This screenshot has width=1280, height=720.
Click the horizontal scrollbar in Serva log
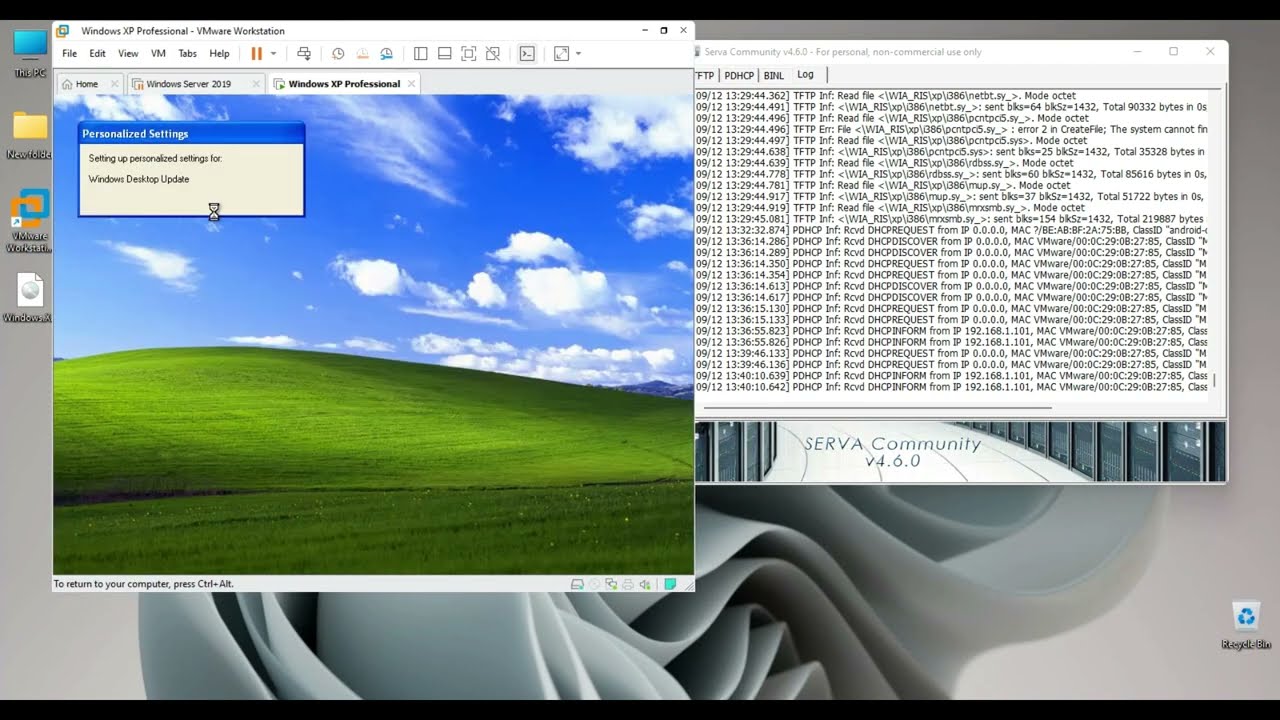click(x=877, y=408)
